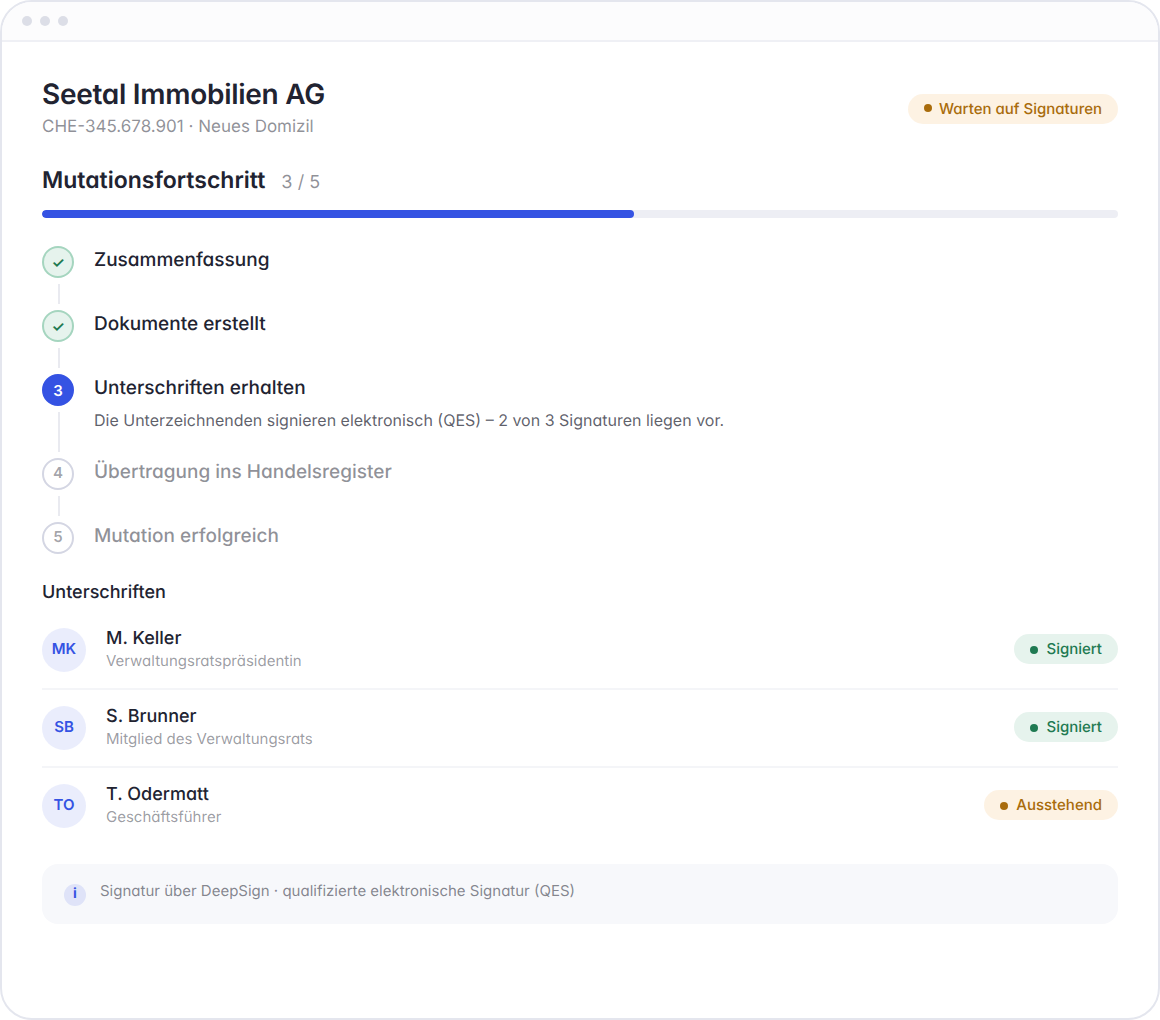Click the CHE-345.678.901 · Neues Domizil subtitle
1160x1020 pixels.
coord(178,126)
